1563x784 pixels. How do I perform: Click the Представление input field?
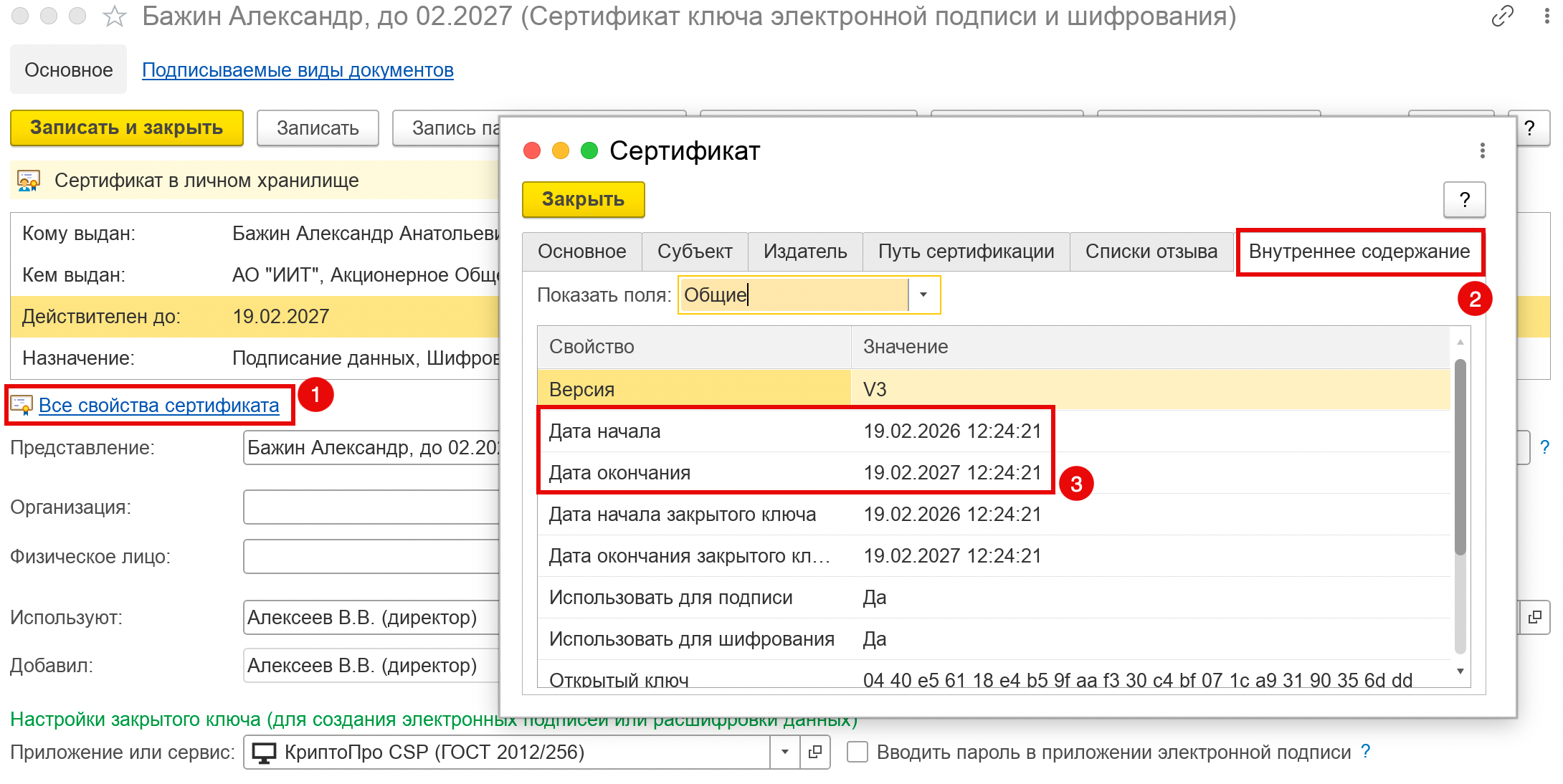point(371,447)
